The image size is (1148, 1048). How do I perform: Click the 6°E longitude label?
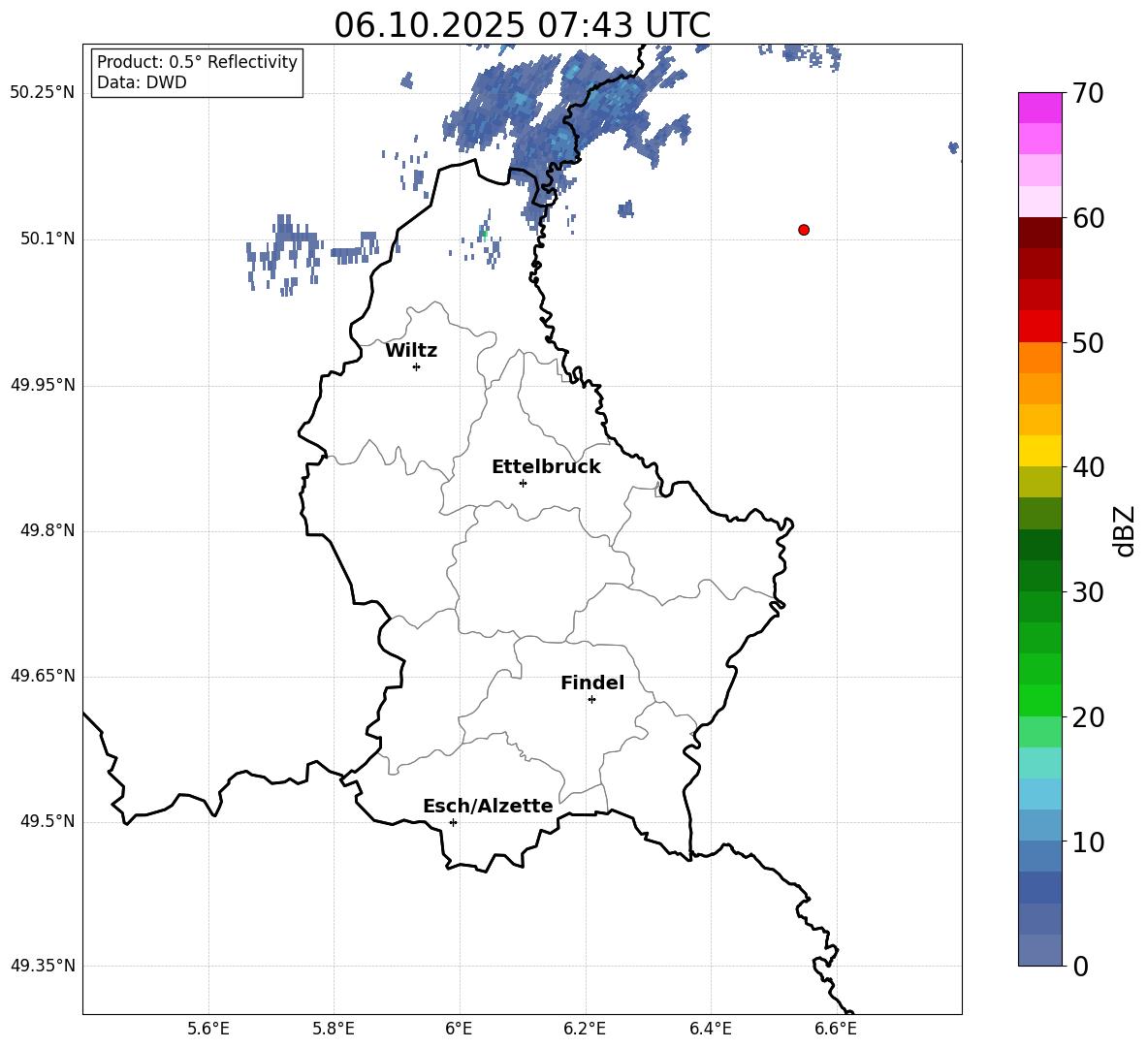click(x=459, y=1030)
